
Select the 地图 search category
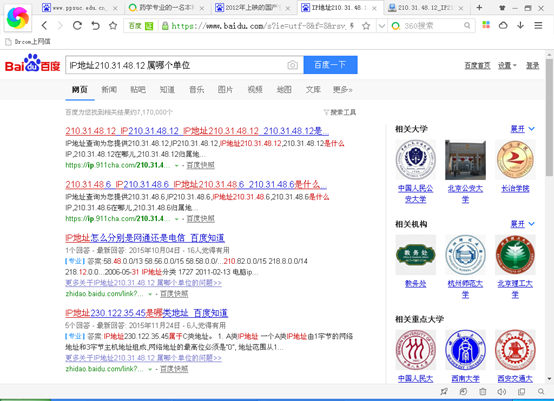click(284, 90)
